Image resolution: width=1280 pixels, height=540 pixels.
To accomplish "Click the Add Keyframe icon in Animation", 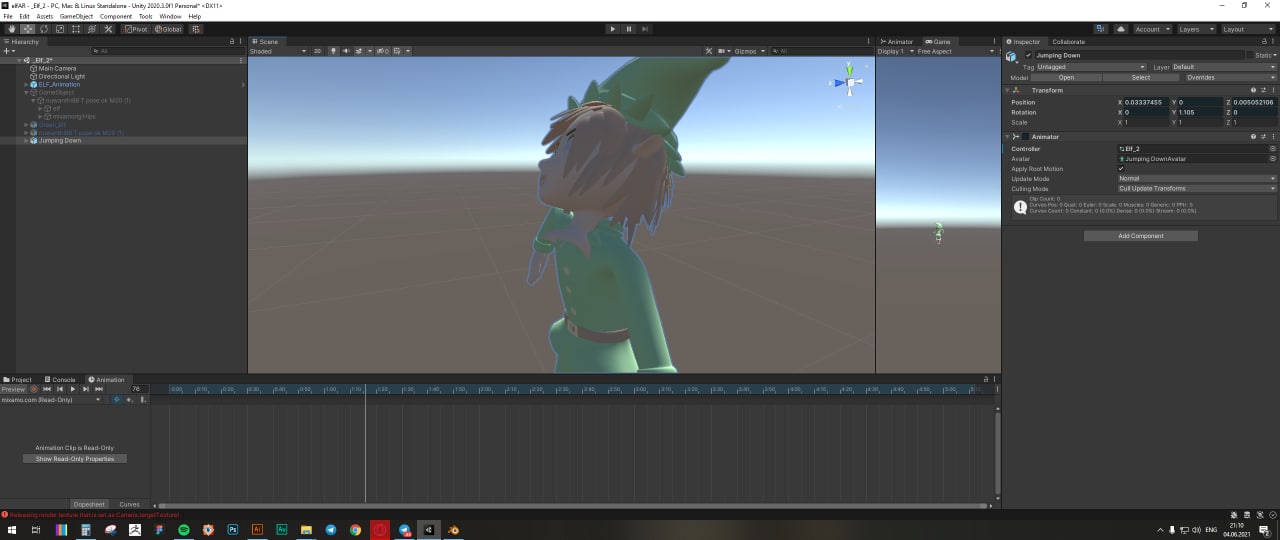I will tap(129, 400).
